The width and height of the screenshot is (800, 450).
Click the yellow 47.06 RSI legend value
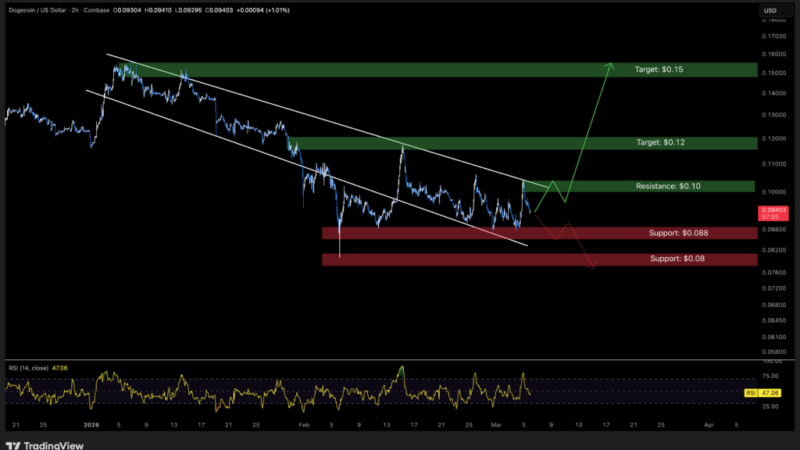[60, 368]
